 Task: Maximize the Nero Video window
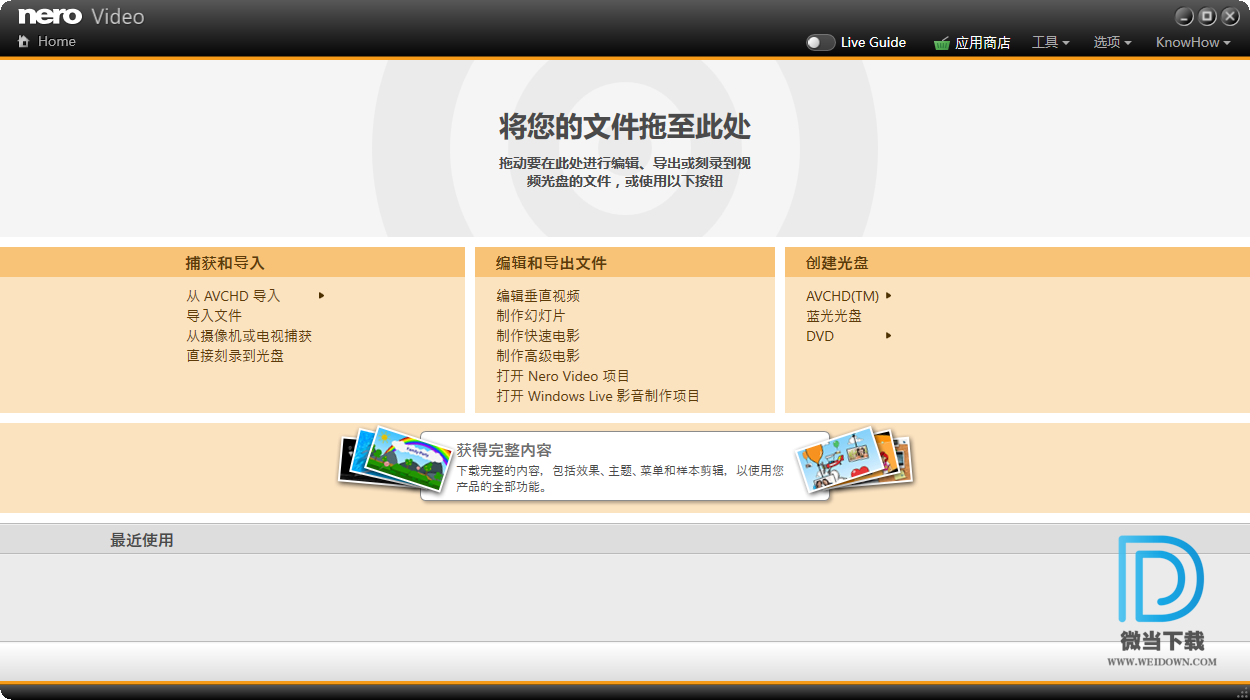pyautogui.click(x=1207, y=16)
